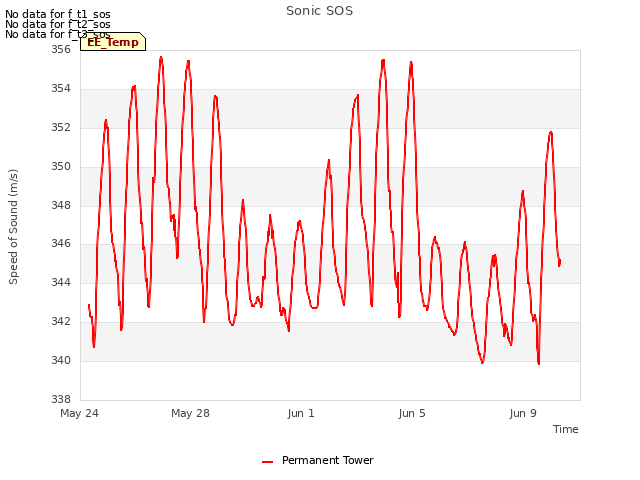Click the red Permanent Tower legend swatch
This screenshot has width=640, height=480.
[x=267, y=462]
